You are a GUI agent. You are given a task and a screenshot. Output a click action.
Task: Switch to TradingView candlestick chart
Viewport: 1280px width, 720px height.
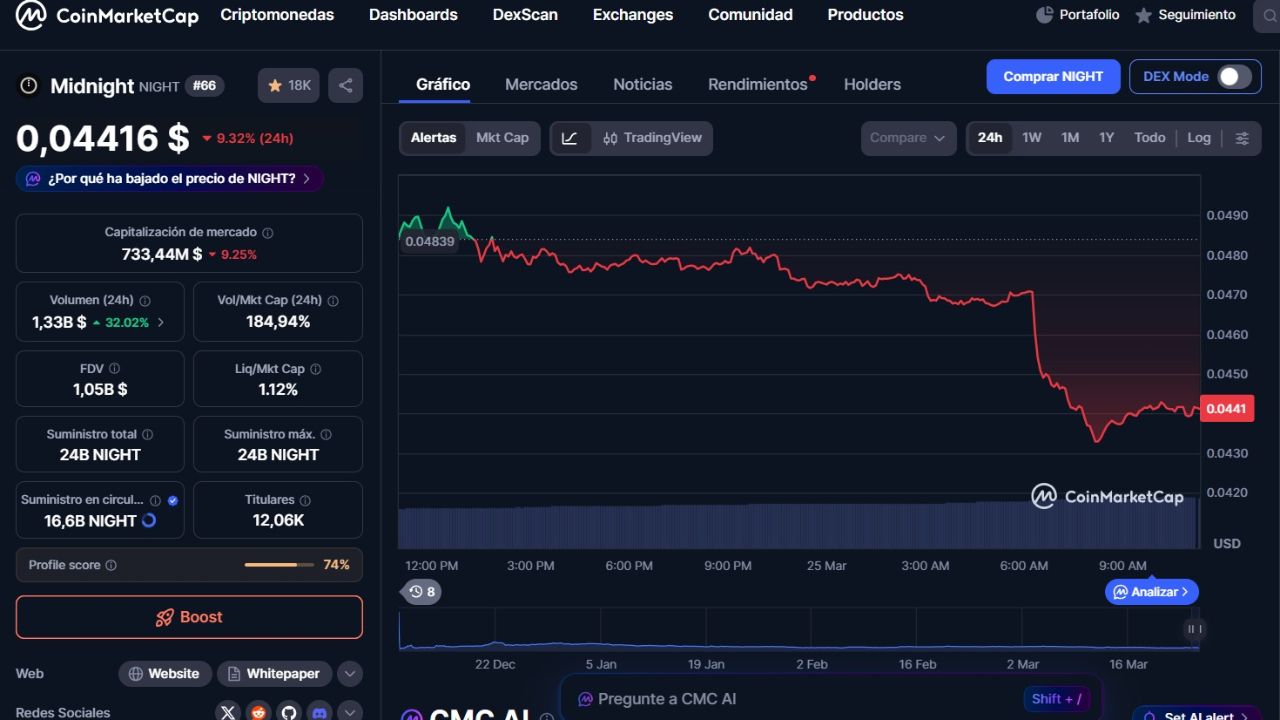pos(652,138)
